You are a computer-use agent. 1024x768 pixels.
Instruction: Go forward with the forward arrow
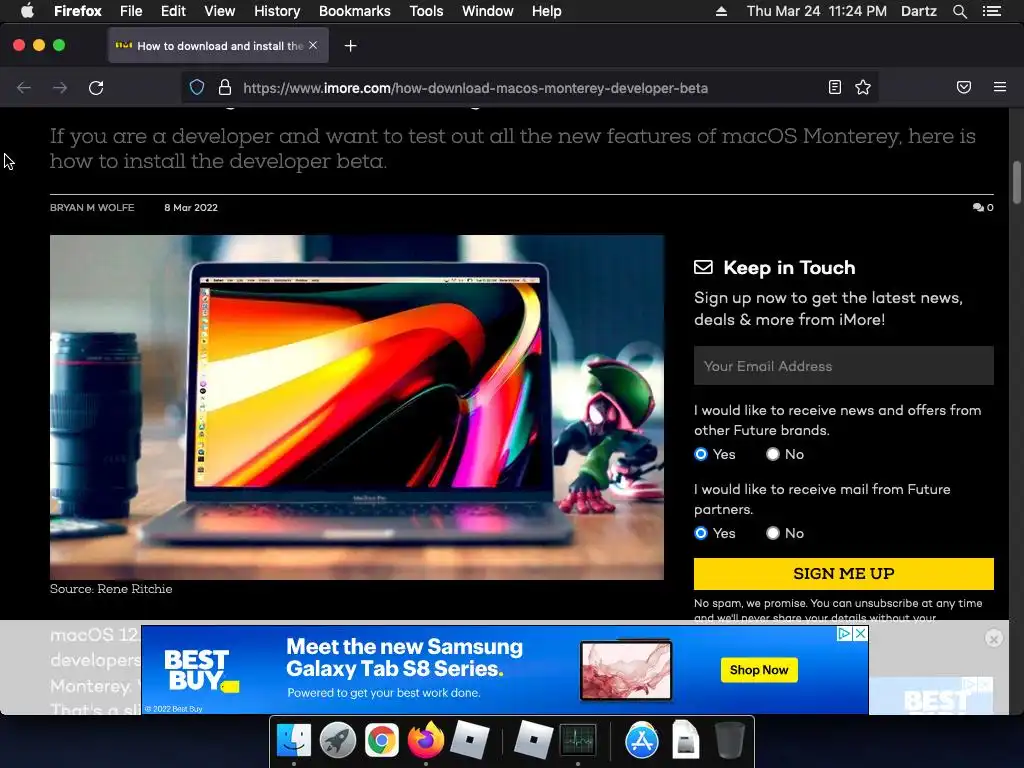(60, 88)
